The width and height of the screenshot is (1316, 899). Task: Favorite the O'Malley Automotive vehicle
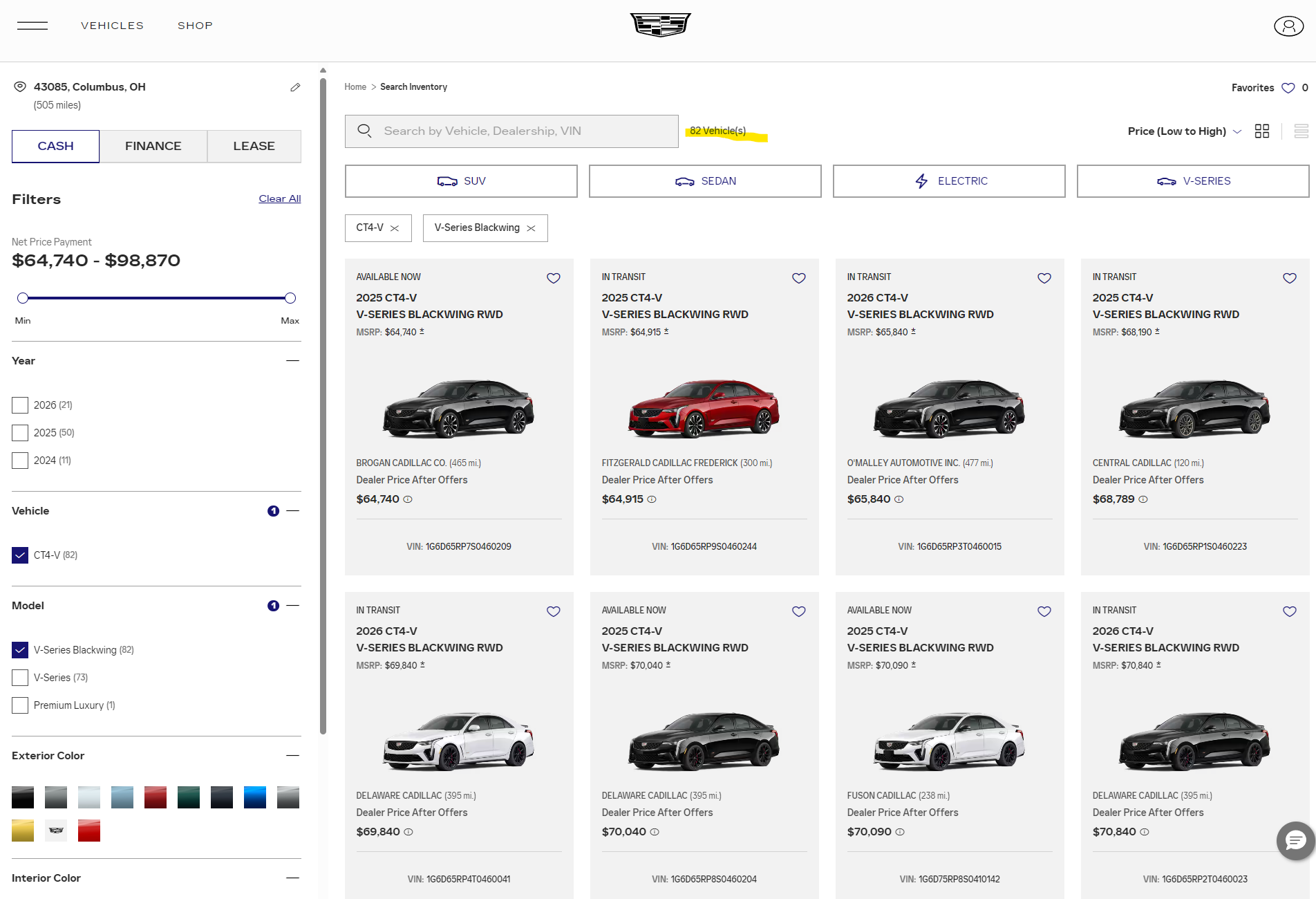click(x=1044, y=278)
